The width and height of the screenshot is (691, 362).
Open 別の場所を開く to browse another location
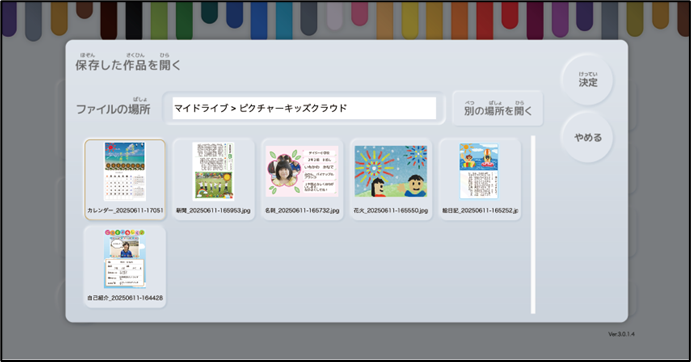click(x=498, y=108)
